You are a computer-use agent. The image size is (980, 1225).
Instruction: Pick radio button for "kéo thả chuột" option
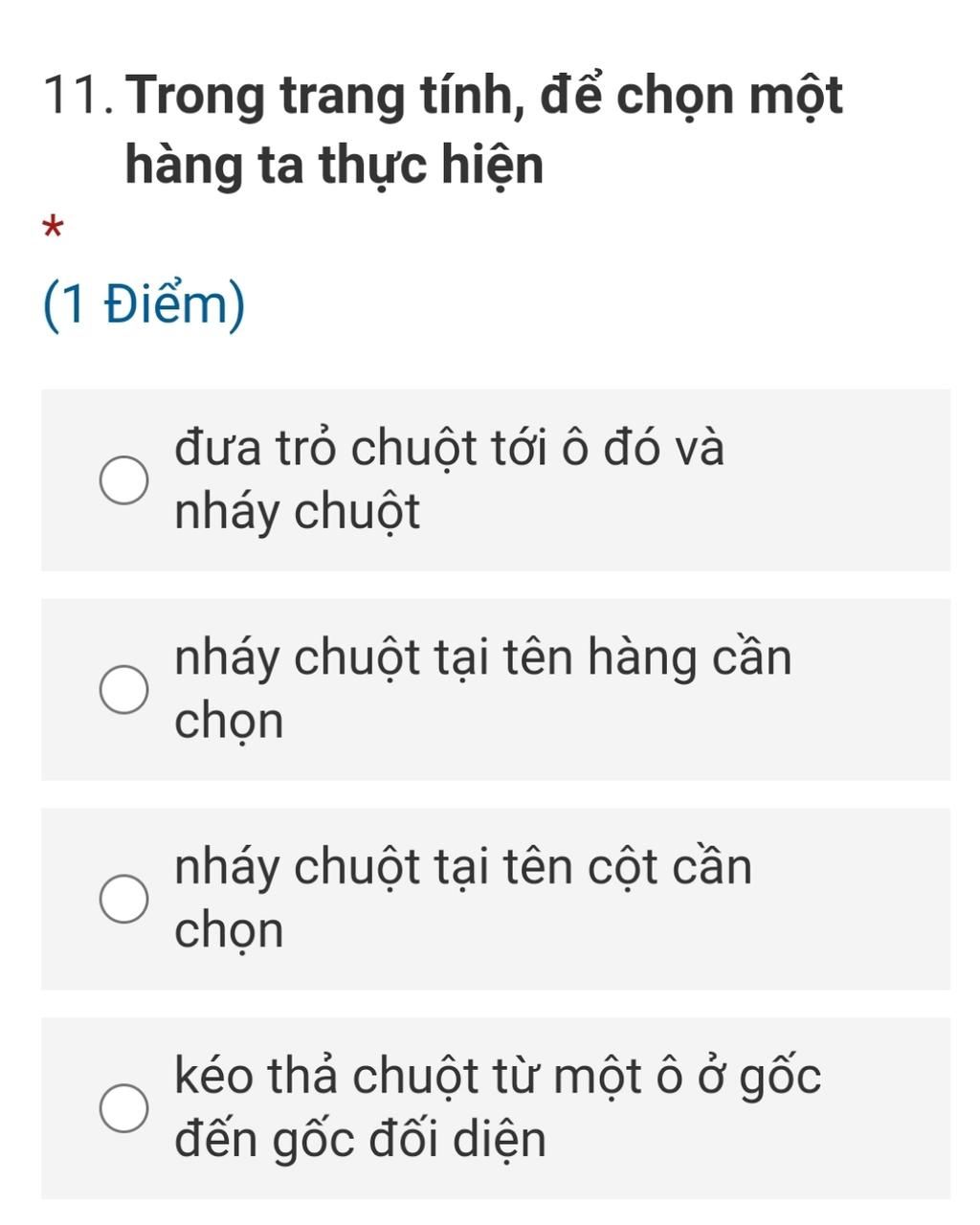click(x=124, y=1108)
